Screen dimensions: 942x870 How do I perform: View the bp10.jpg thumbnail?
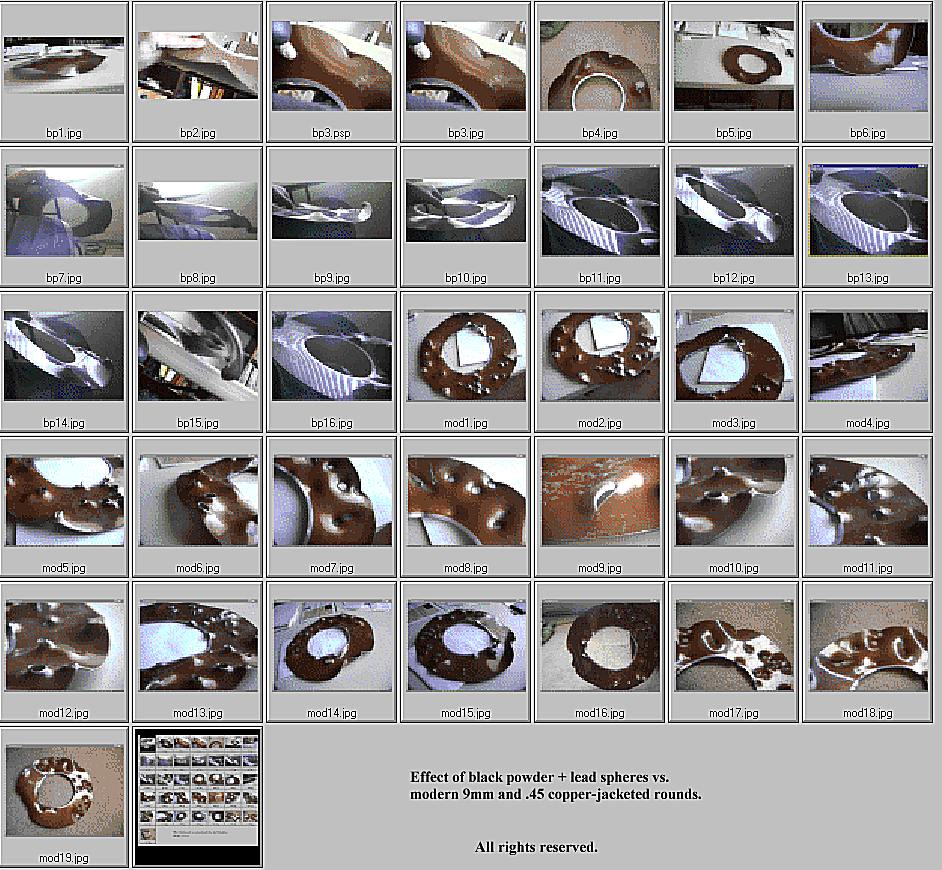click(466, 211)
